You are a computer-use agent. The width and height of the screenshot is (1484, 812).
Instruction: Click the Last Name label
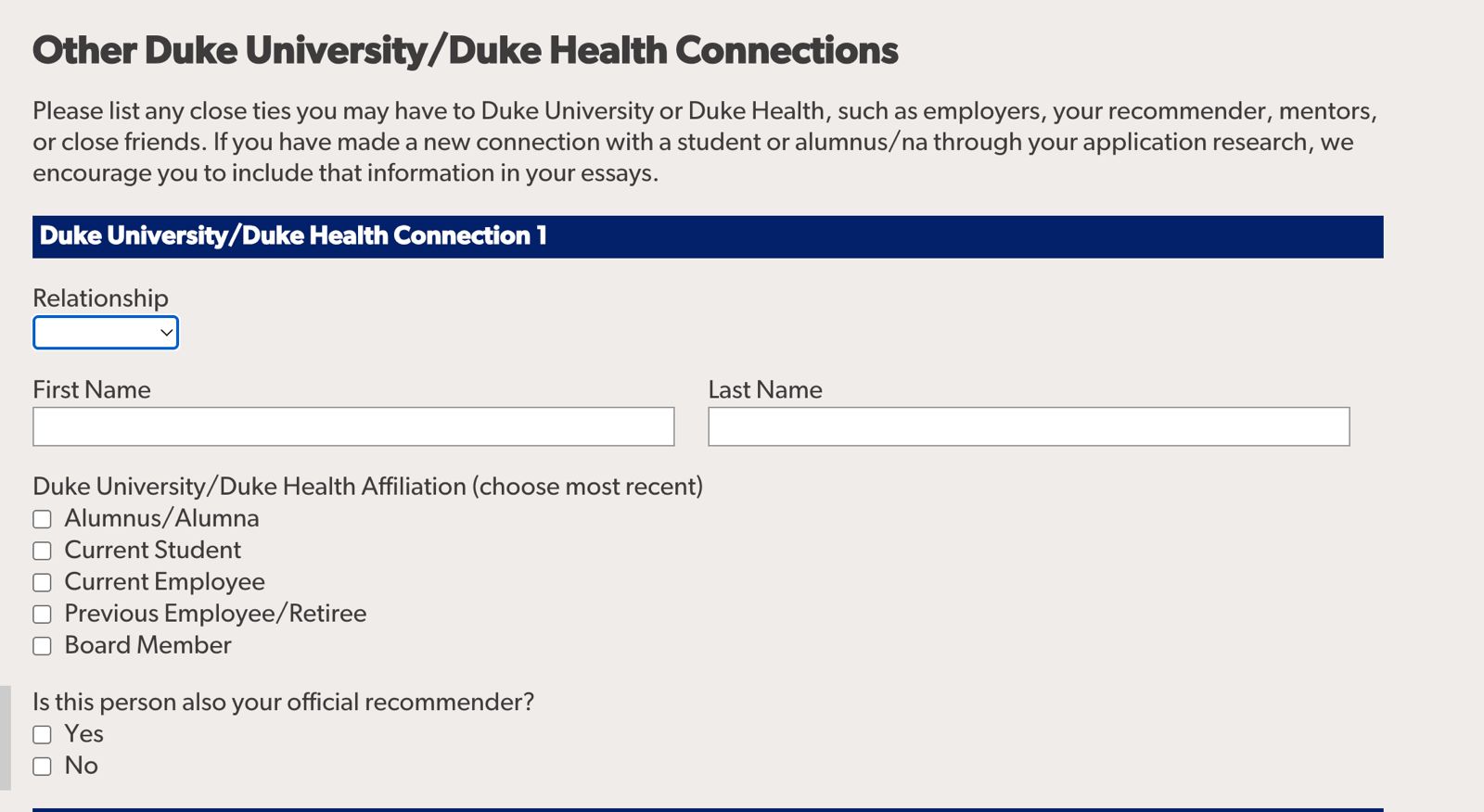765,390
